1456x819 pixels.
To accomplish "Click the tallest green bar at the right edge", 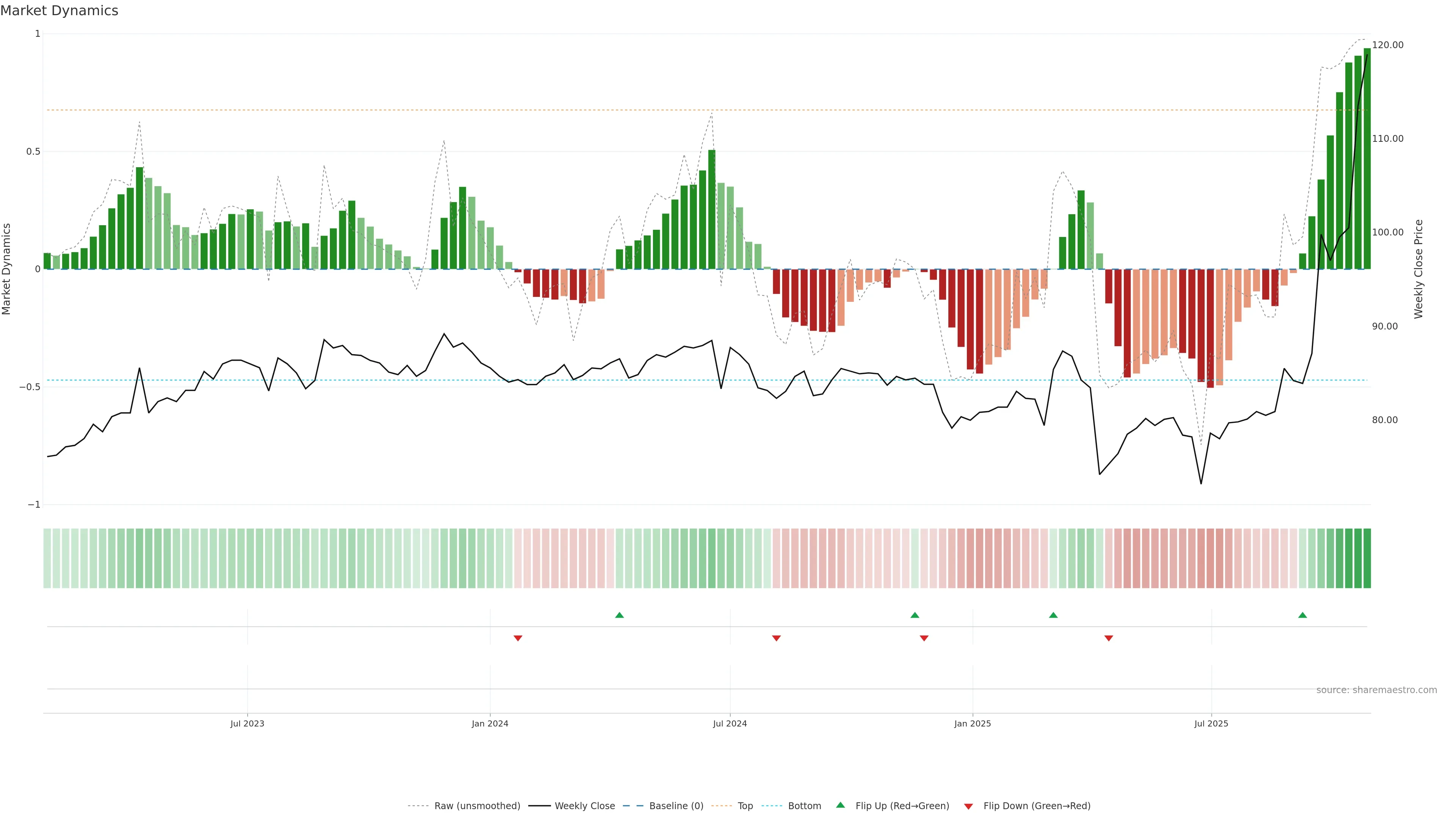I will tap(1367, 169).
